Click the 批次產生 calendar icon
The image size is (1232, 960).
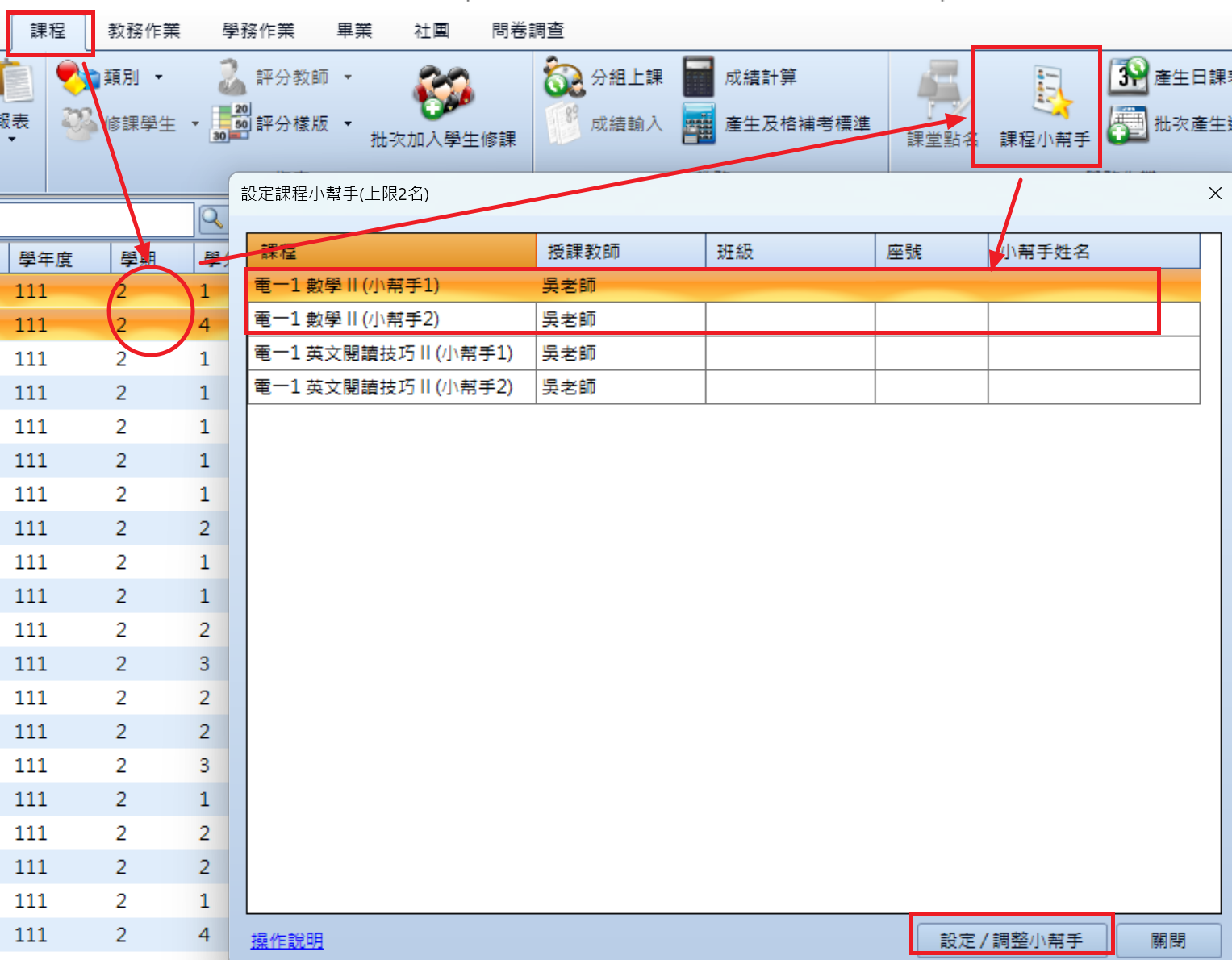click(1128, 124)
